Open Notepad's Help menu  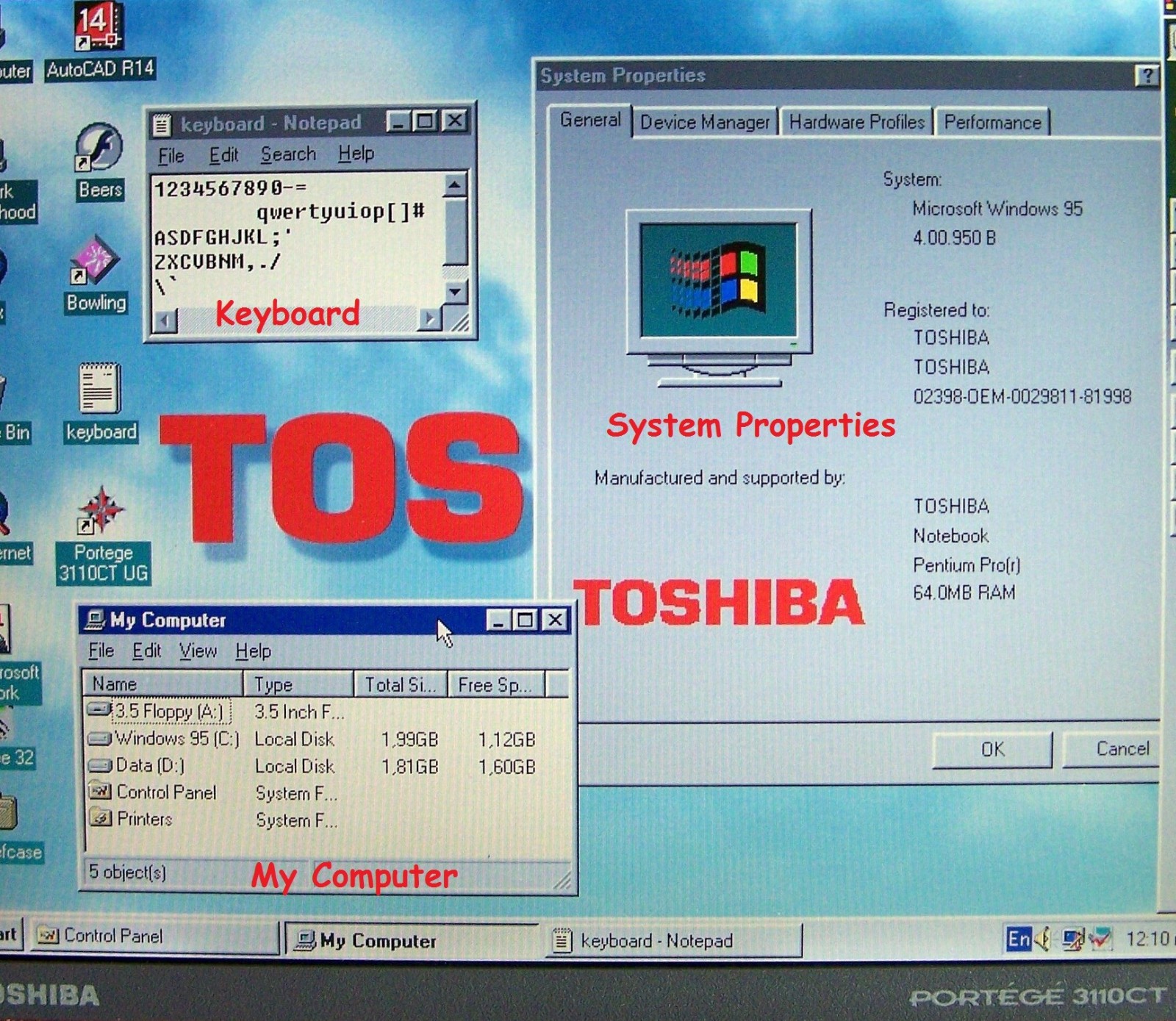pos(356,154)
